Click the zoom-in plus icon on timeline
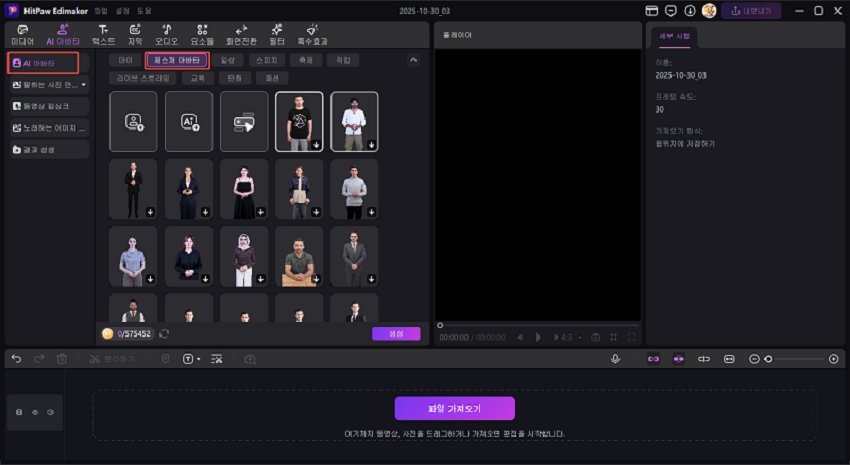850x465 pixels. pos(833,358)
